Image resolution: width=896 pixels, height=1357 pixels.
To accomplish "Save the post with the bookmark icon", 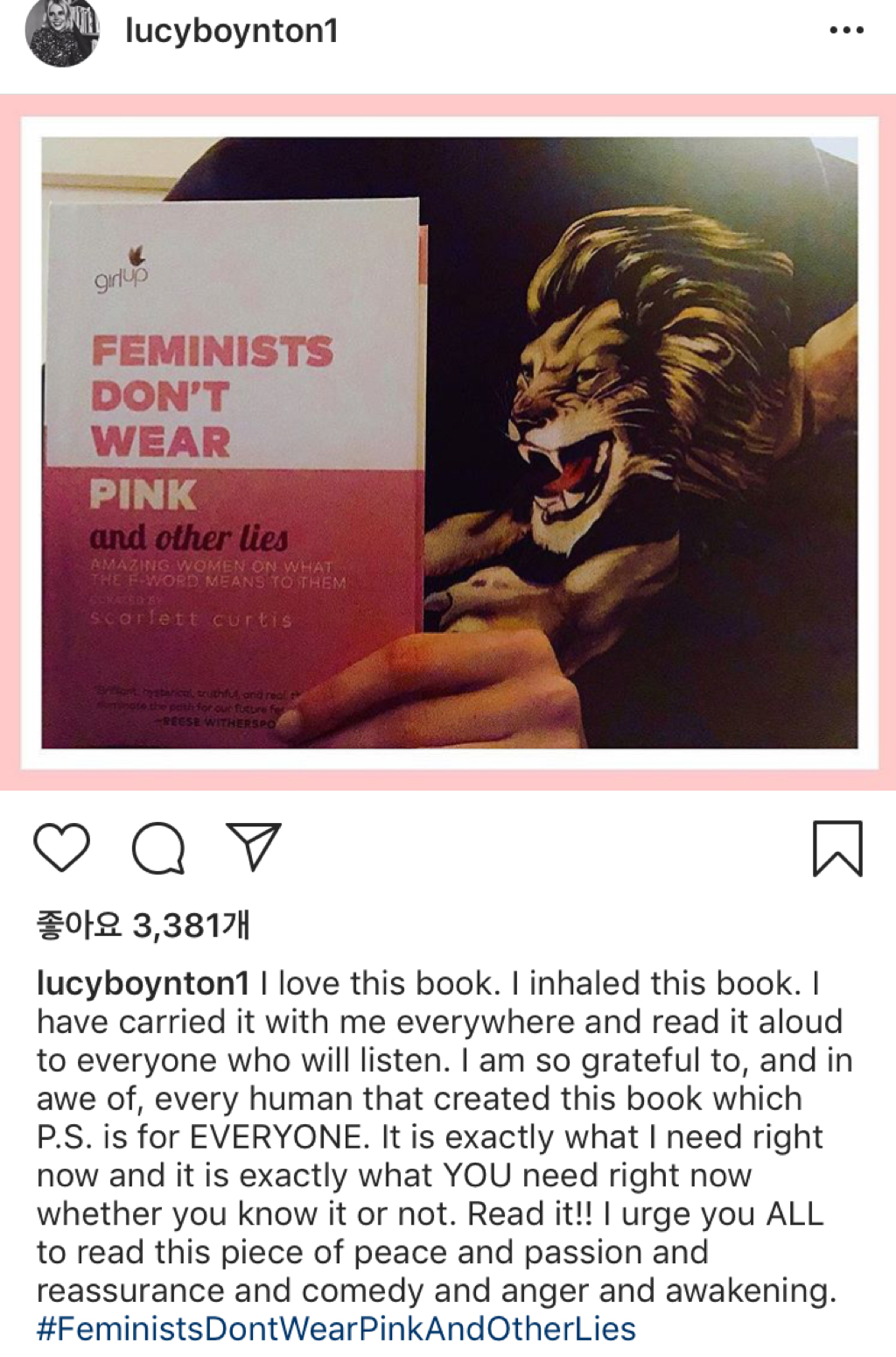I will [x=837, y=848].
